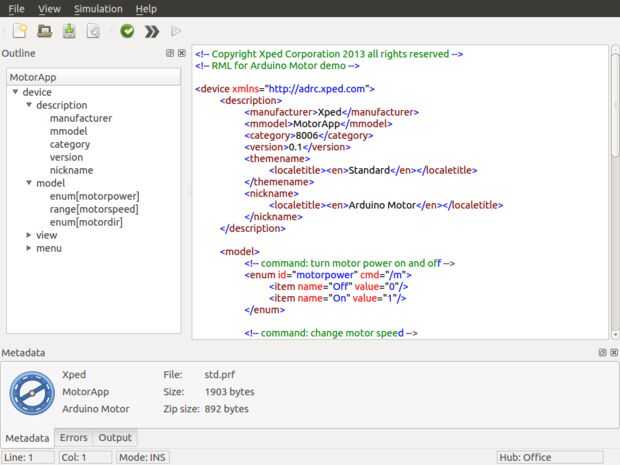
Task: Click the item name Off line
Action: point(338,286)
